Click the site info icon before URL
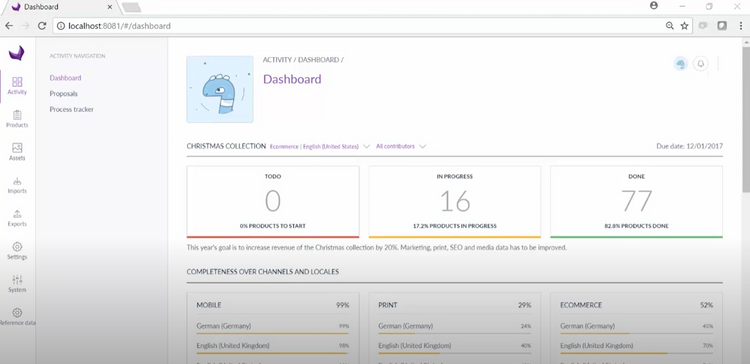This screenshot has height=364, width=750. [x=61, y=26]
